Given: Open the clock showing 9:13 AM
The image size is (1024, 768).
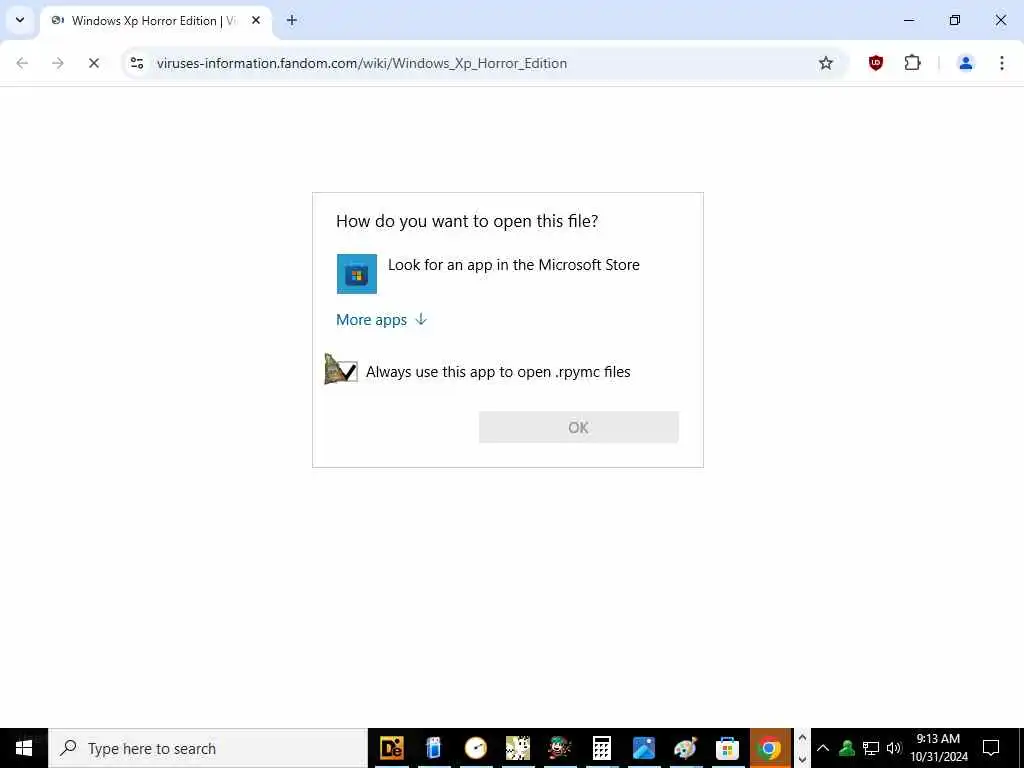Looking at the screenshot, I should tap(938, 748).
